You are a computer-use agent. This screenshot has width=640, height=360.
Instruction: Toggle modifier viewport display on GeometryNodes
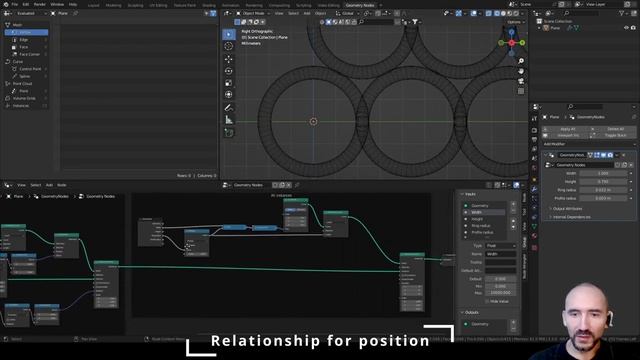pos(603,155)
